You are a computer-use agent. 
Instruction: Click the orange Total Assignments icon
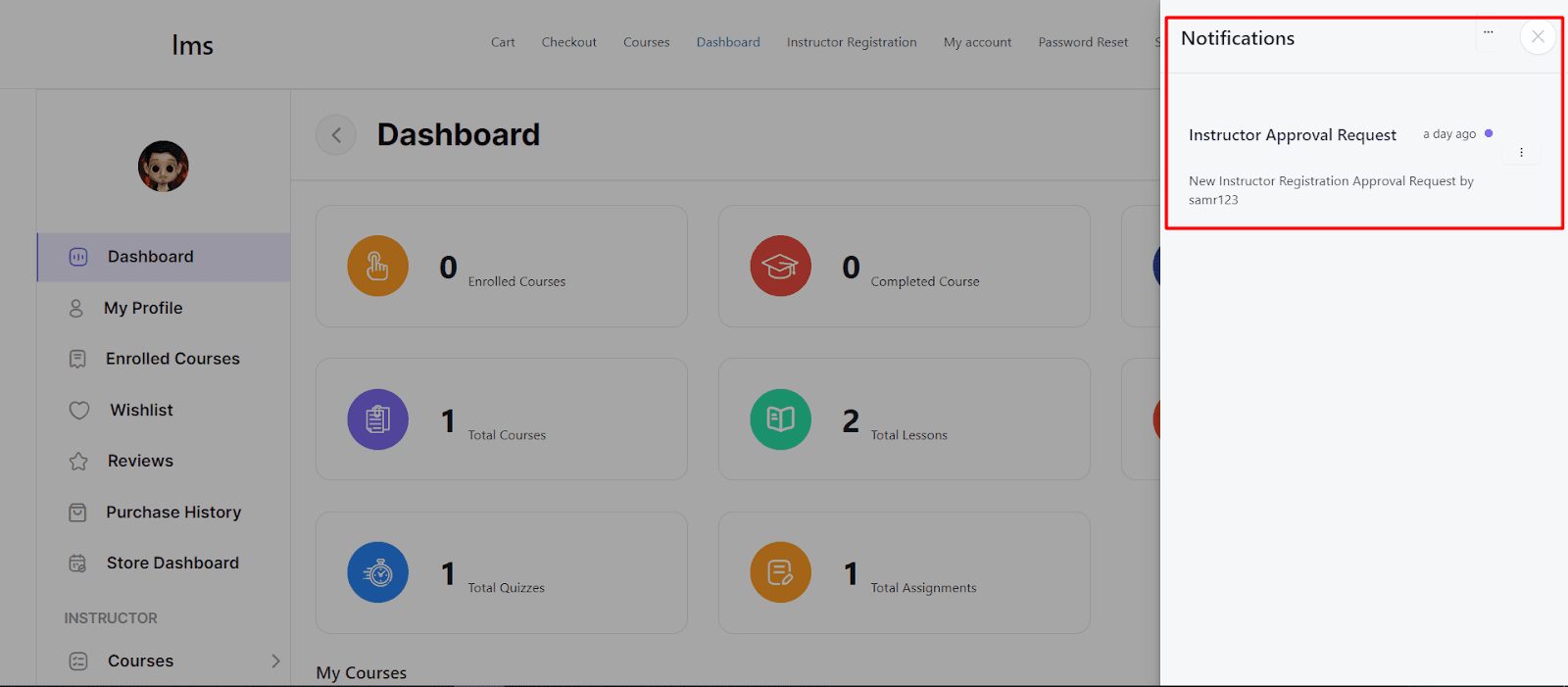click(780, 572)
